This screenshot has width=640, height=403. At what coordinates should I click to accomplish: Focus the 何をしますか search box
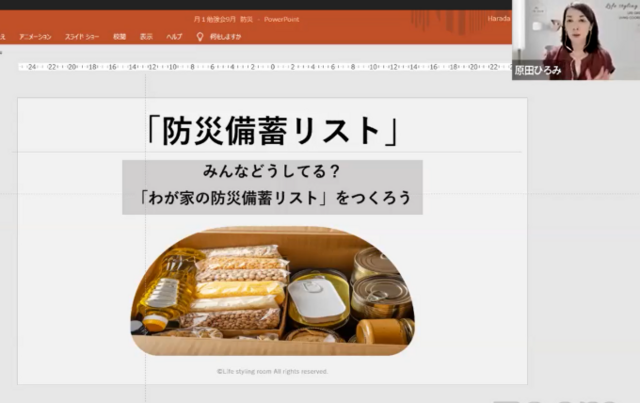pyautogui.click(x=225, y=37)
